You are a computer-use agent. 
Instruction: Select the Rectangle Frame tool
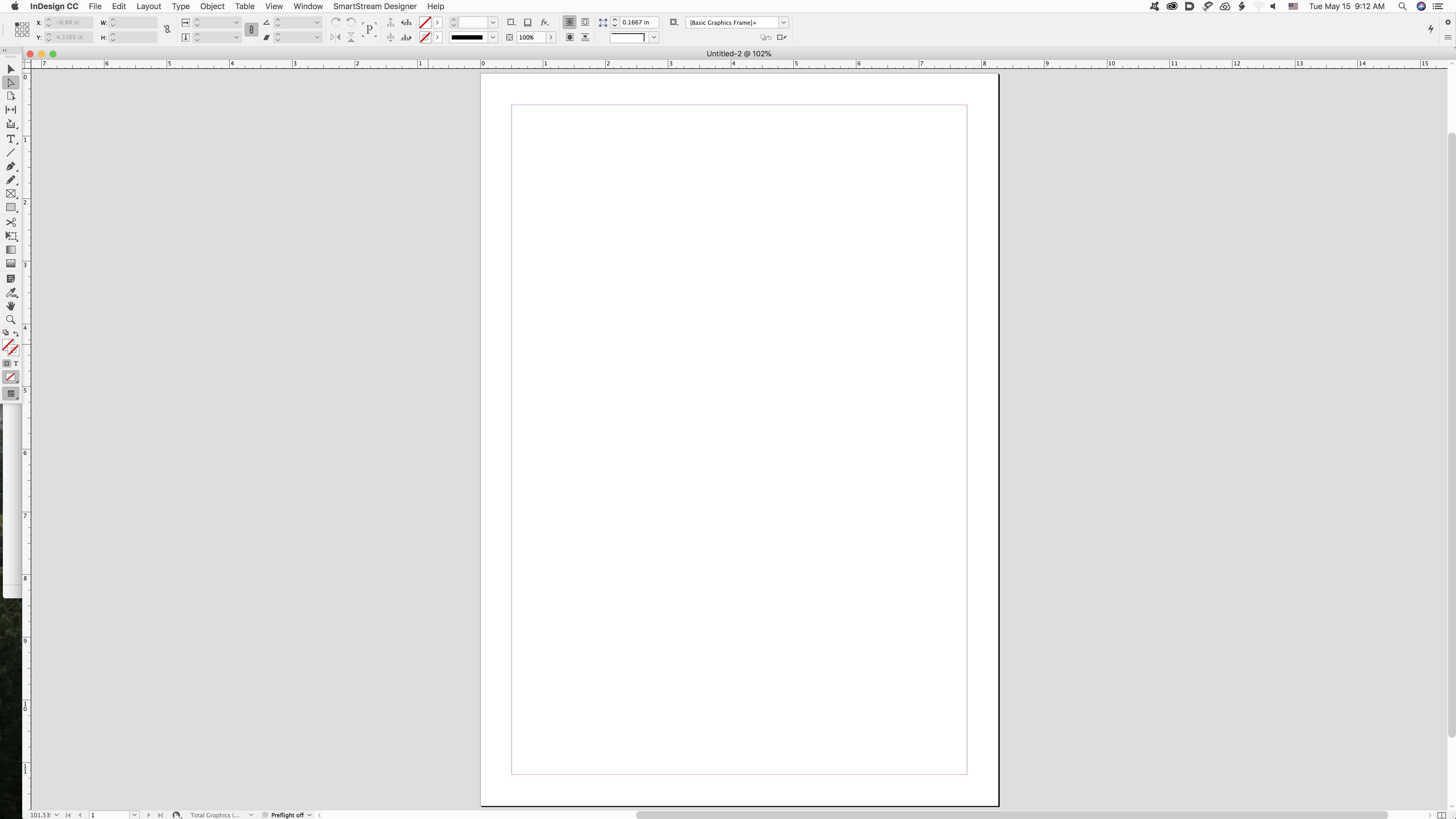(x=10, y=194)
